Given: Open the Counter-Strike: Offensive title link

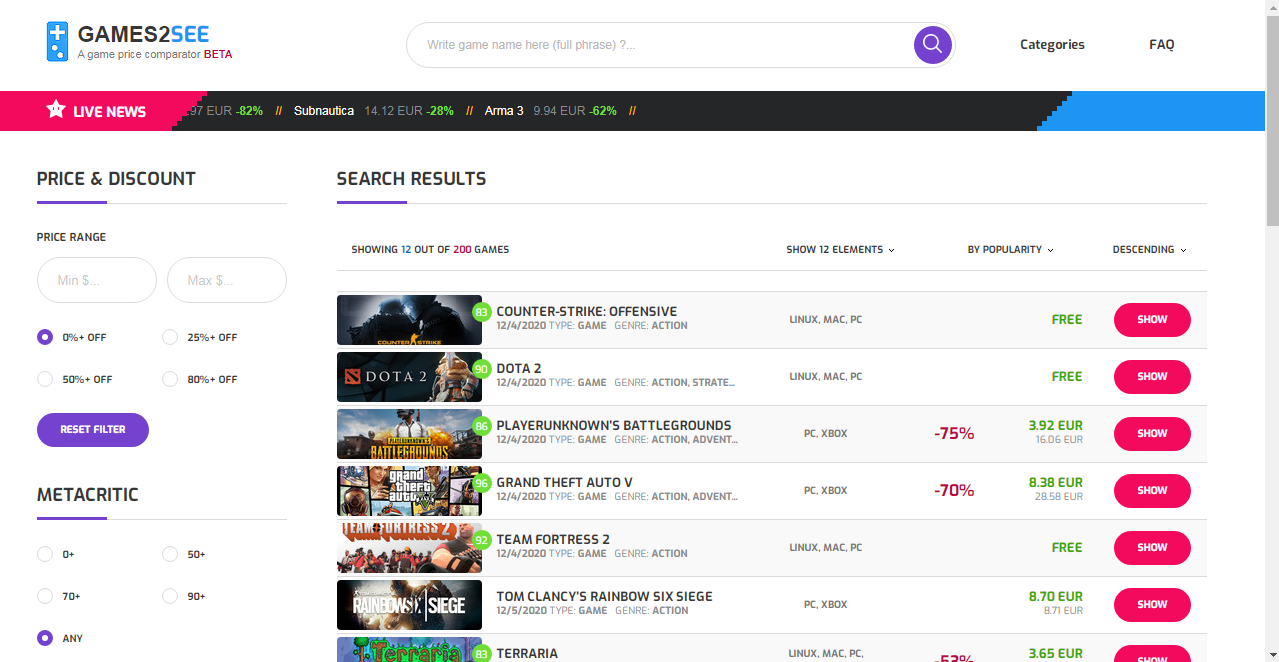Looking at the screenshot, I should tap(587, 311).
